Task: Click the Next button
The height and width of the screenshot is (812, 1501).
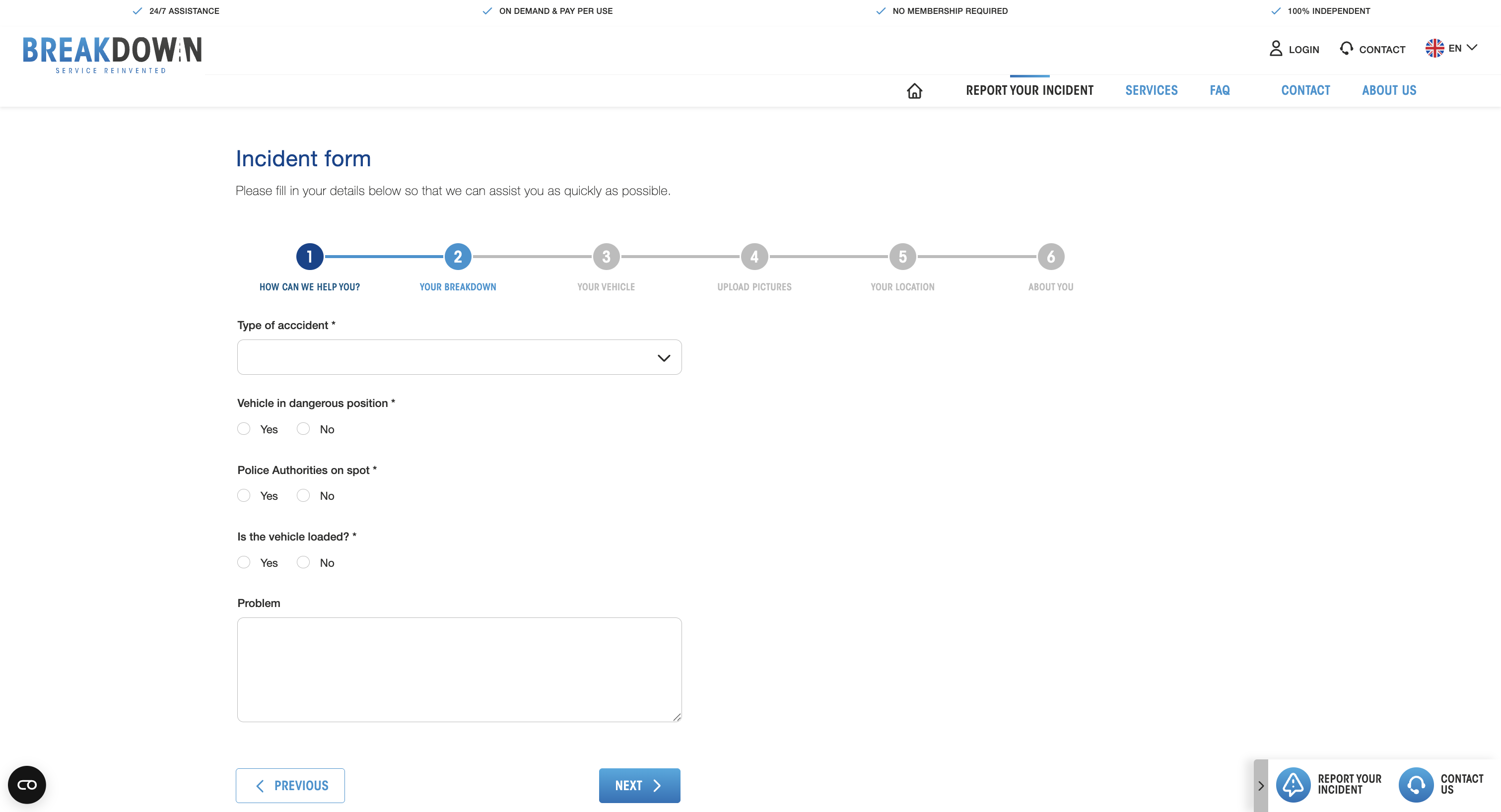Action: click(x=639, y=785)
